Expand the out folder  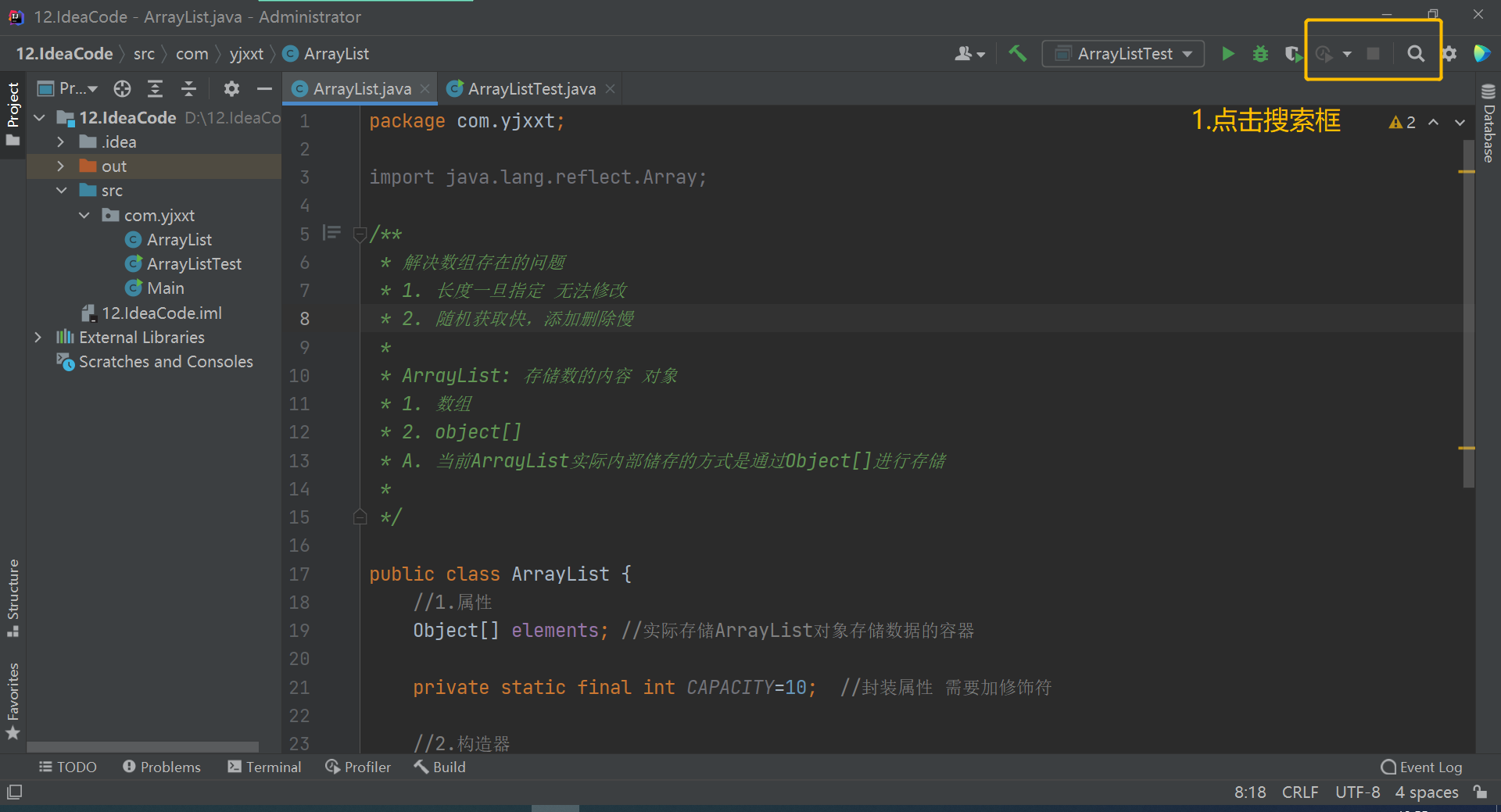point(60,166)
